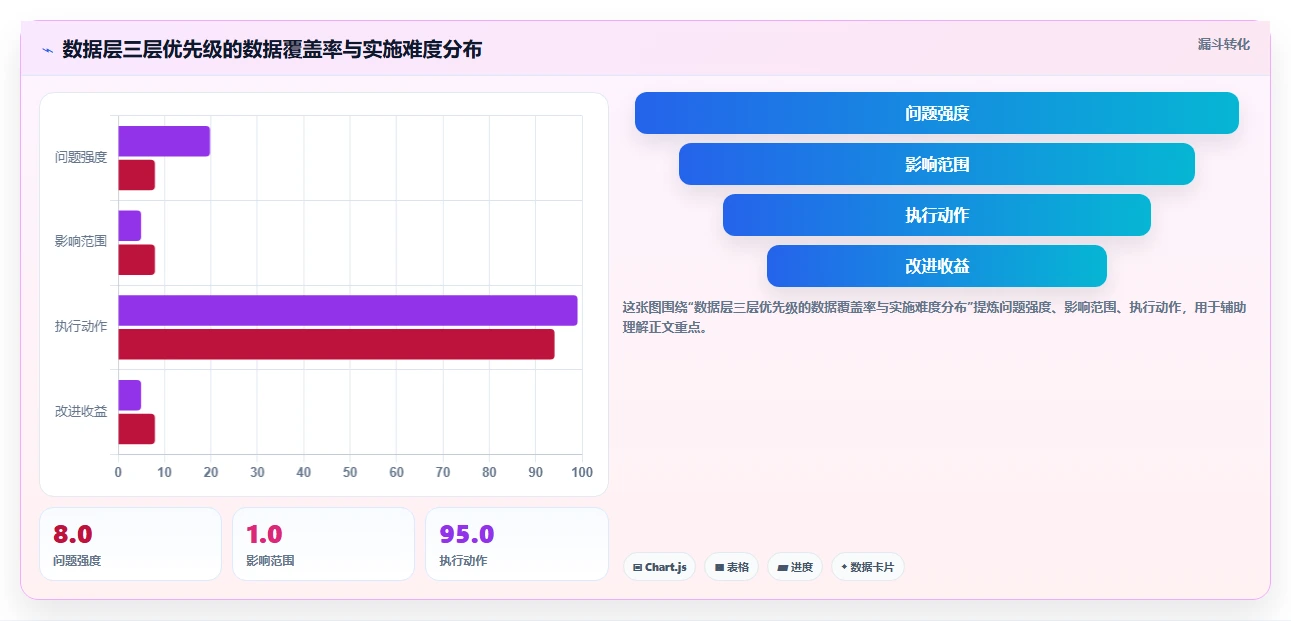Screen dimensions: 1291x621
Task: Click the 表格 tag chip
Action: (732, 567)
